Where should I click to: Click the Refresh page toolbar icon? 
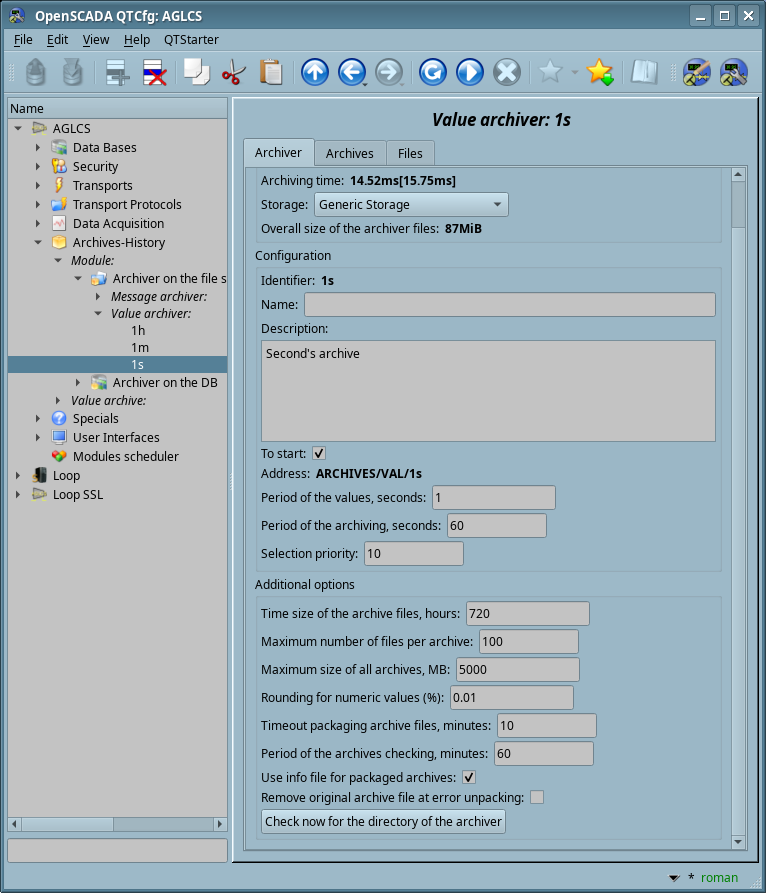[x=432, y=72]
